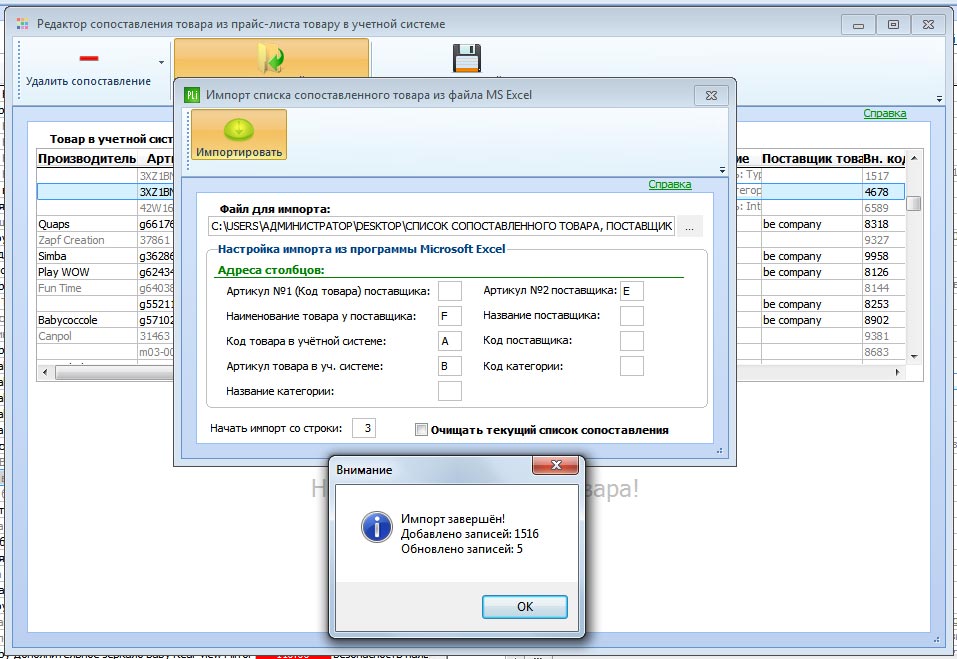Click the Код категории column field
The height and width of the screenshot is (659, 957).
pyautogui.click(x=632, y=366)
